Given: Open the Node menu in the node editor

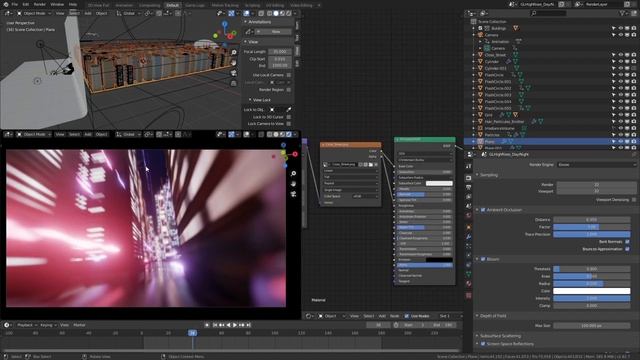Looking at the screenshot, I should [x=394, y=316].
